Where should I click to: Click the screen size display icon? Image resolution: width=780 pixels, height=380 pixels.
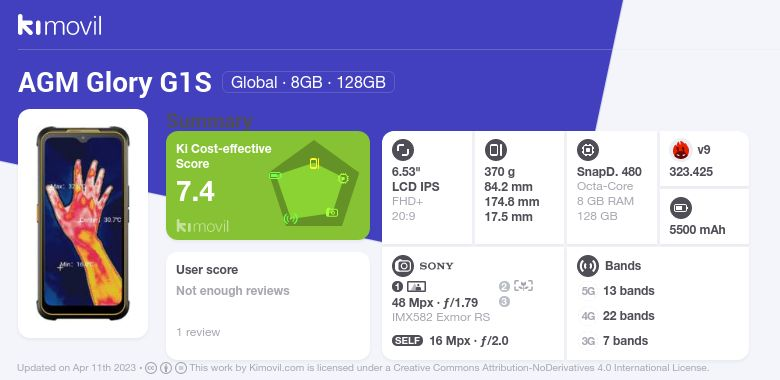click(403, 150)
